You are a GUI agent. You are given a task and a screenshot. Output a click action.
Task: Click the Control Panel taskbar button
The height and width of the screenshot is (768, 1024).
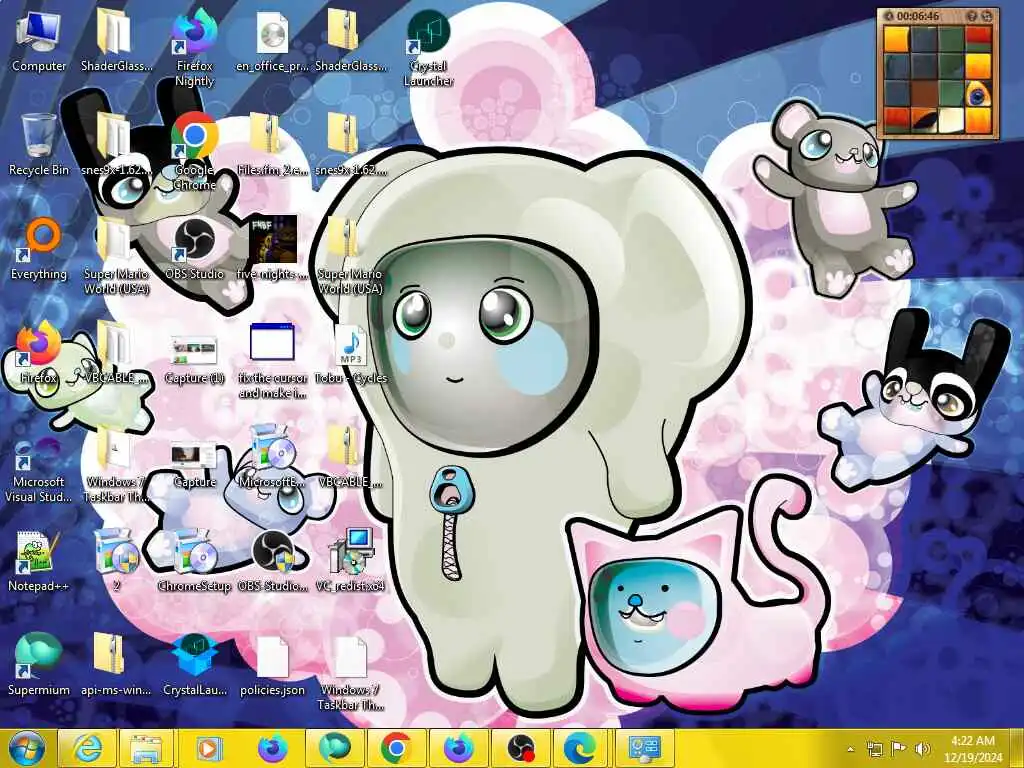coord(645,748)
